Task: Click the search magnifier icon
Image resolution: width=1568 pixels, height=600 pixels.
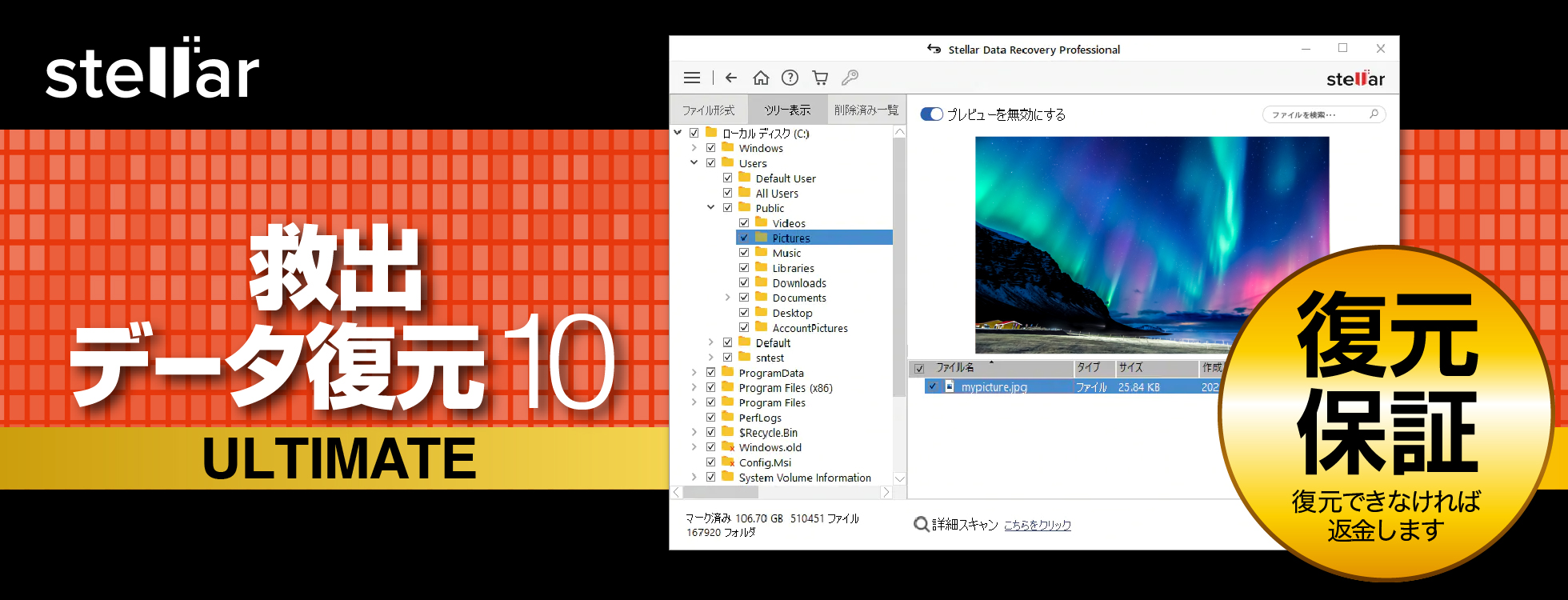Action: tap(1374, 114)
